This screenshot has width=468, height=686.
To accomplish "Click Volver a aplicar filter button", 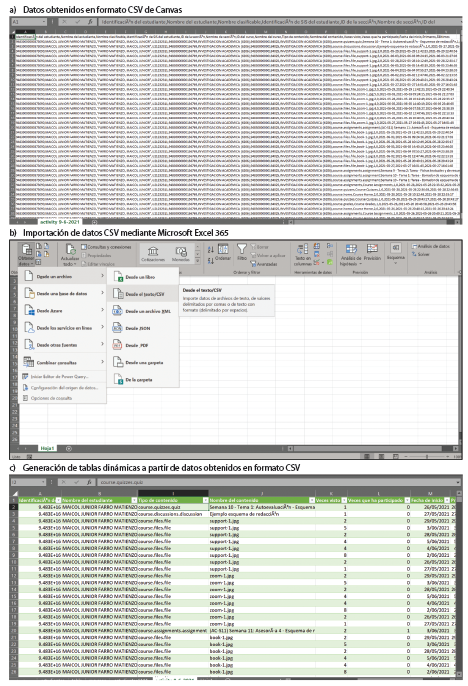I will [x=268, y=256].
